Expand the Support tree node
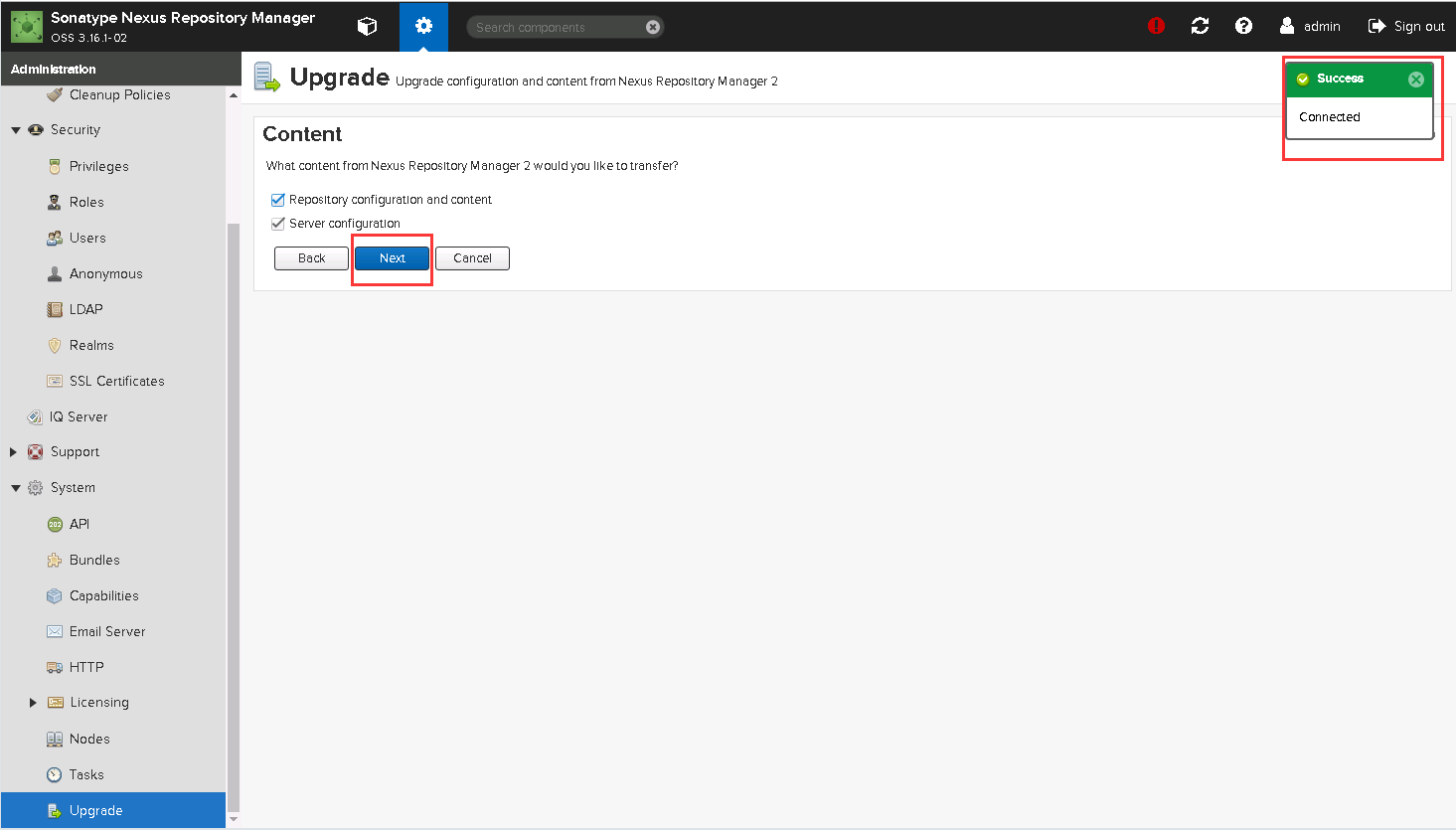This screenshot has height=830, width=1456. pyautogui.click(x=14, y=452)
